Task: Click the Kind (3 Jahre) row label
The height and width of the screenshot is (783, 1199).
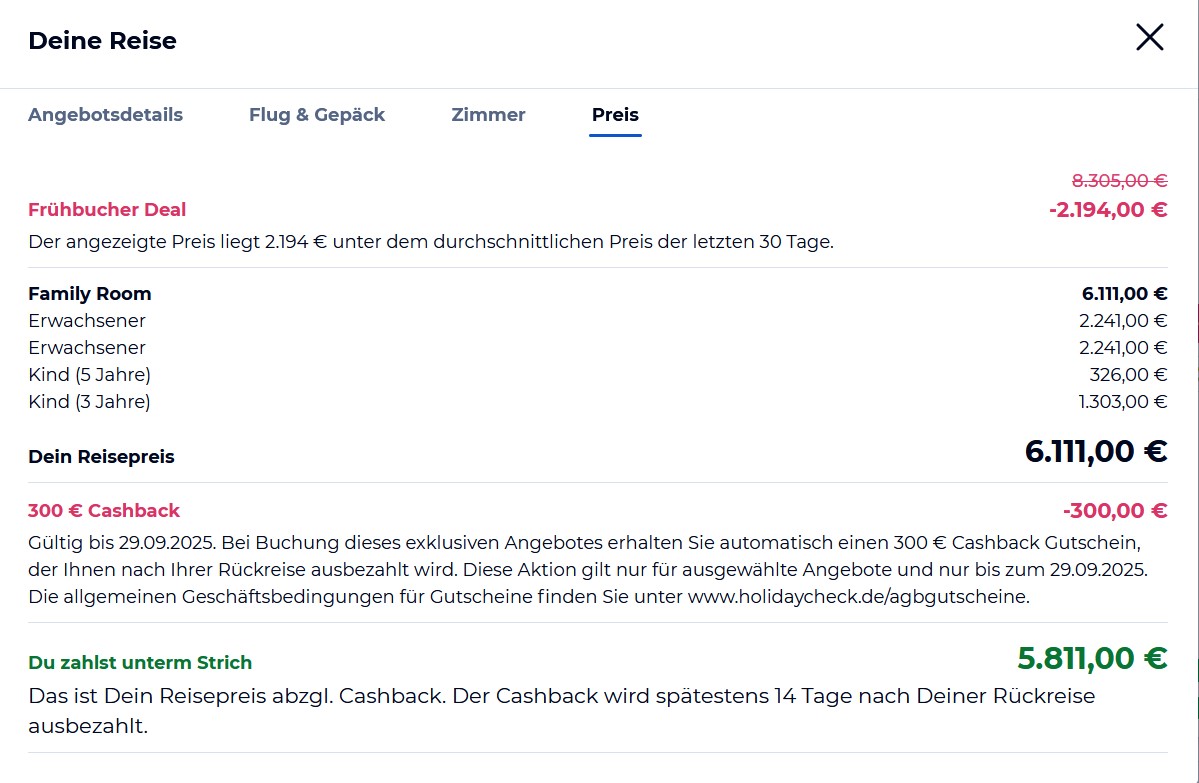Action: pyautogui.click(x=89, y=402)
